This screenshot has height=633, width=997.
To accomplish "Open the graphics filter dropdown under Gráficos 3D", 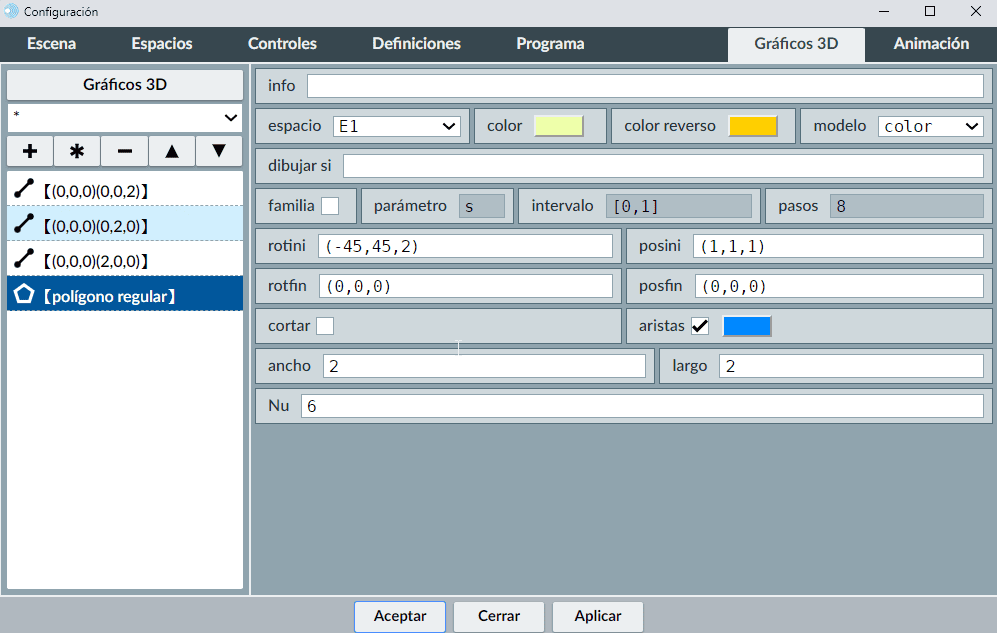I will click(x=125, y=117).
